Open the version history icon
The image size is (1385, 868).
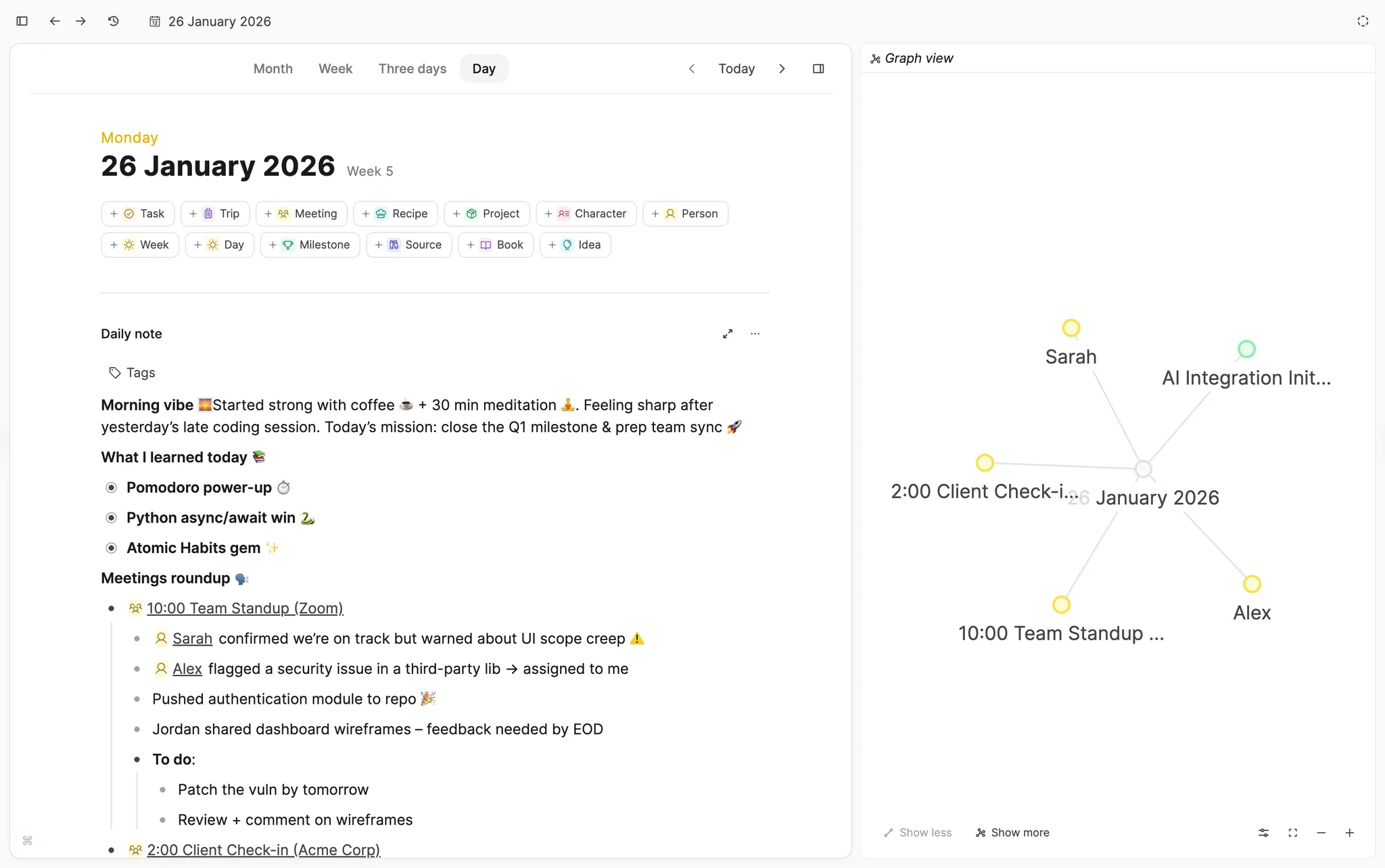113,21
